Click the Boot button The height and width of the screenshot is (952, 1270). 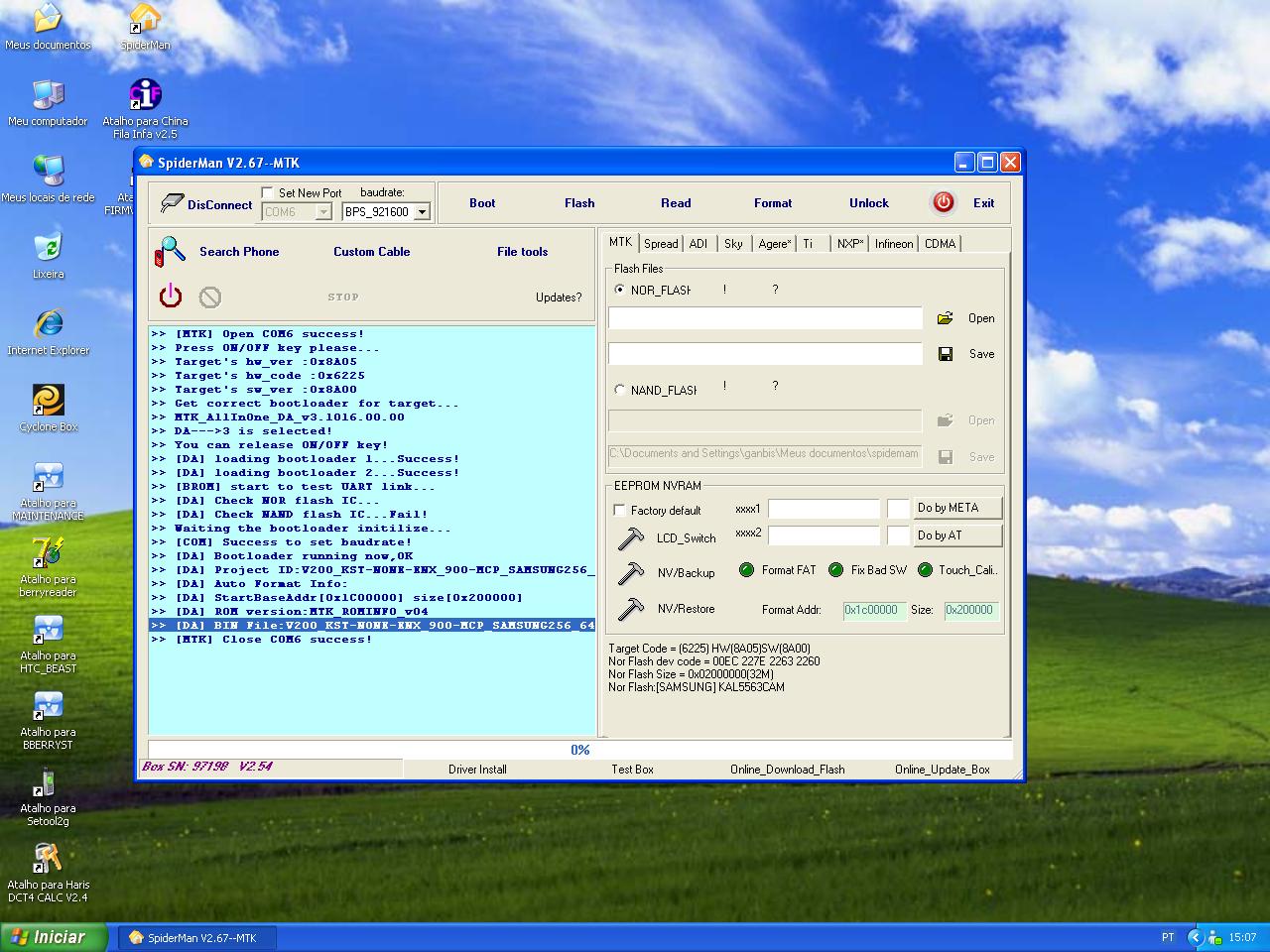pos(482,203)
